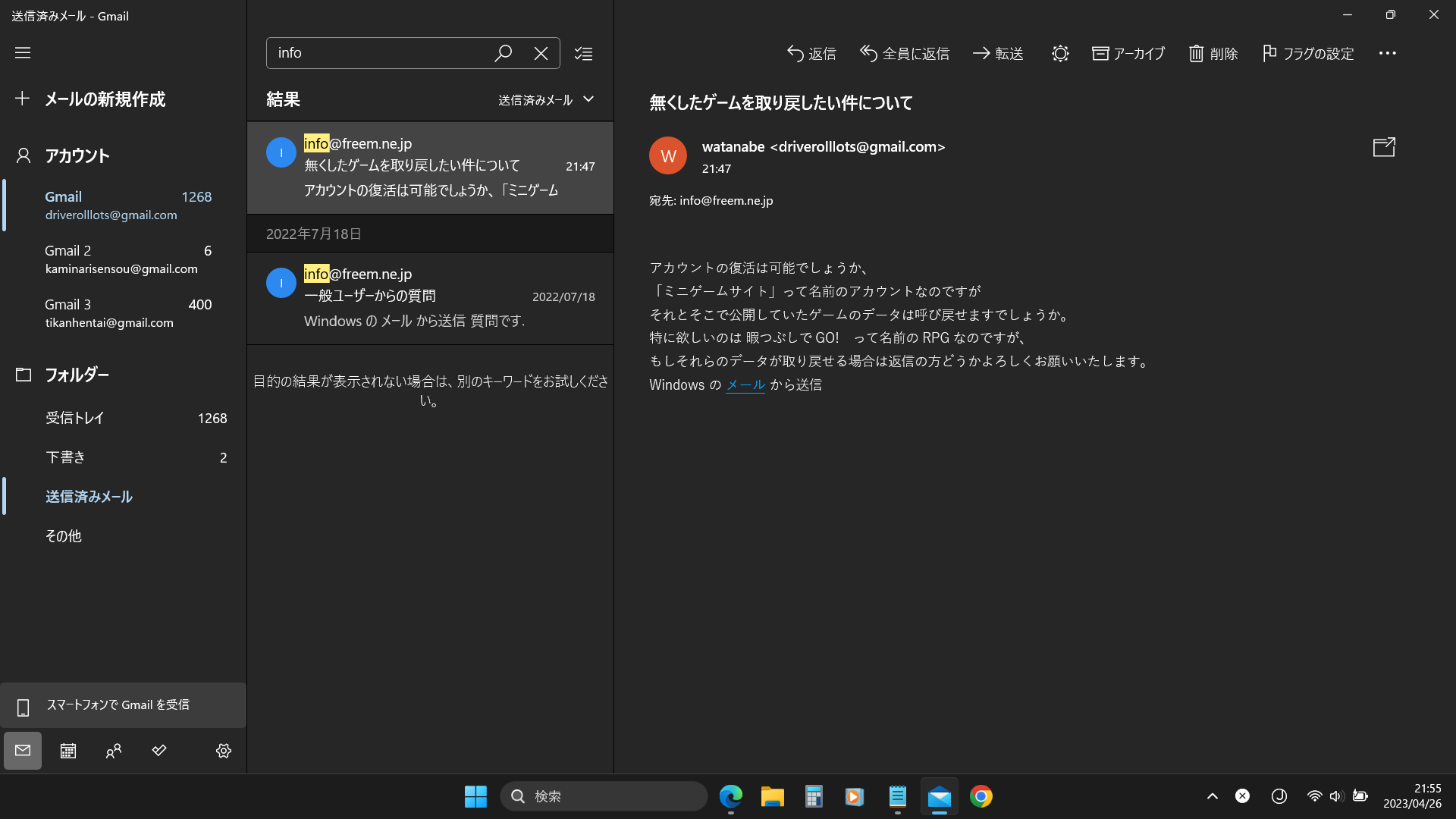Open media player app in taskbar

[855, 796]
